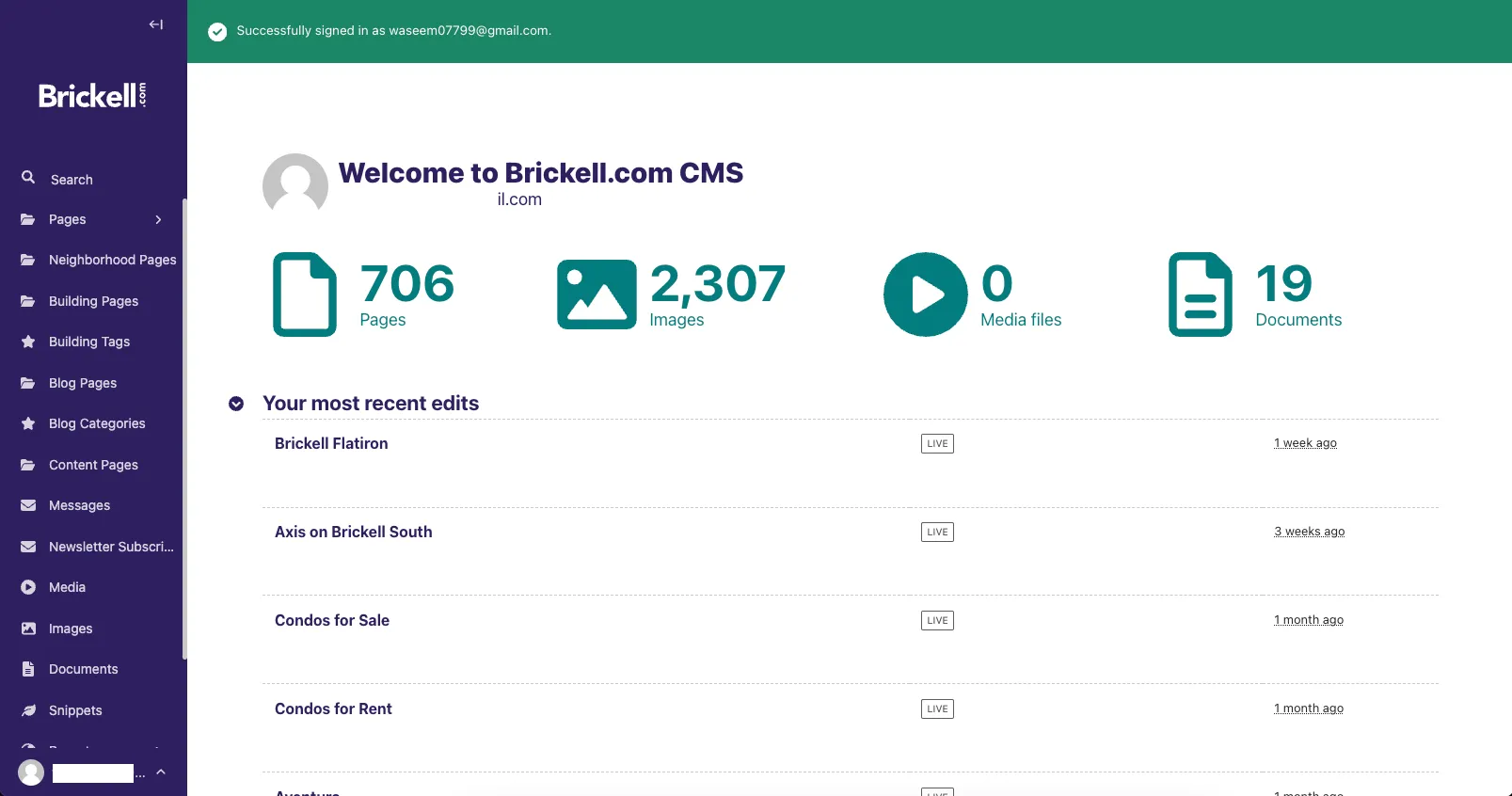Click the LIVE status of Condos for Rent

[x=937, y=708]
